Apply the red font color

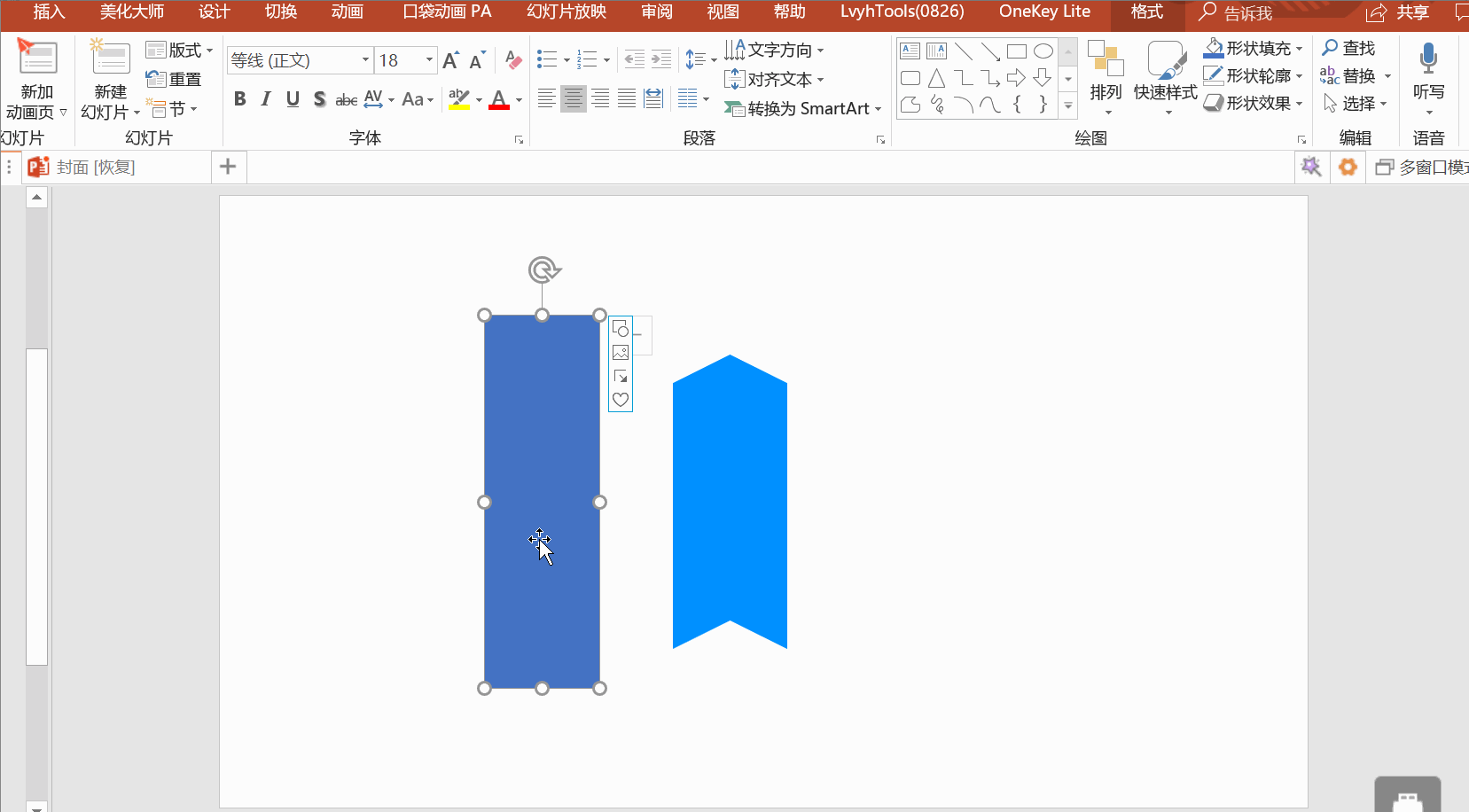pos(499,98)
